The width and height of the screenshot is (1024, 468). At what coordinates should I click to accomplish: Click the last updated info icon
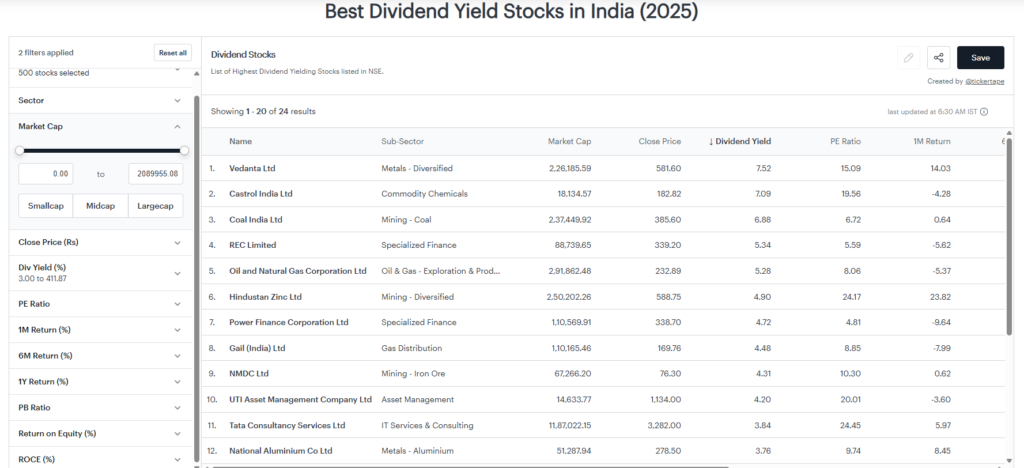984,112
